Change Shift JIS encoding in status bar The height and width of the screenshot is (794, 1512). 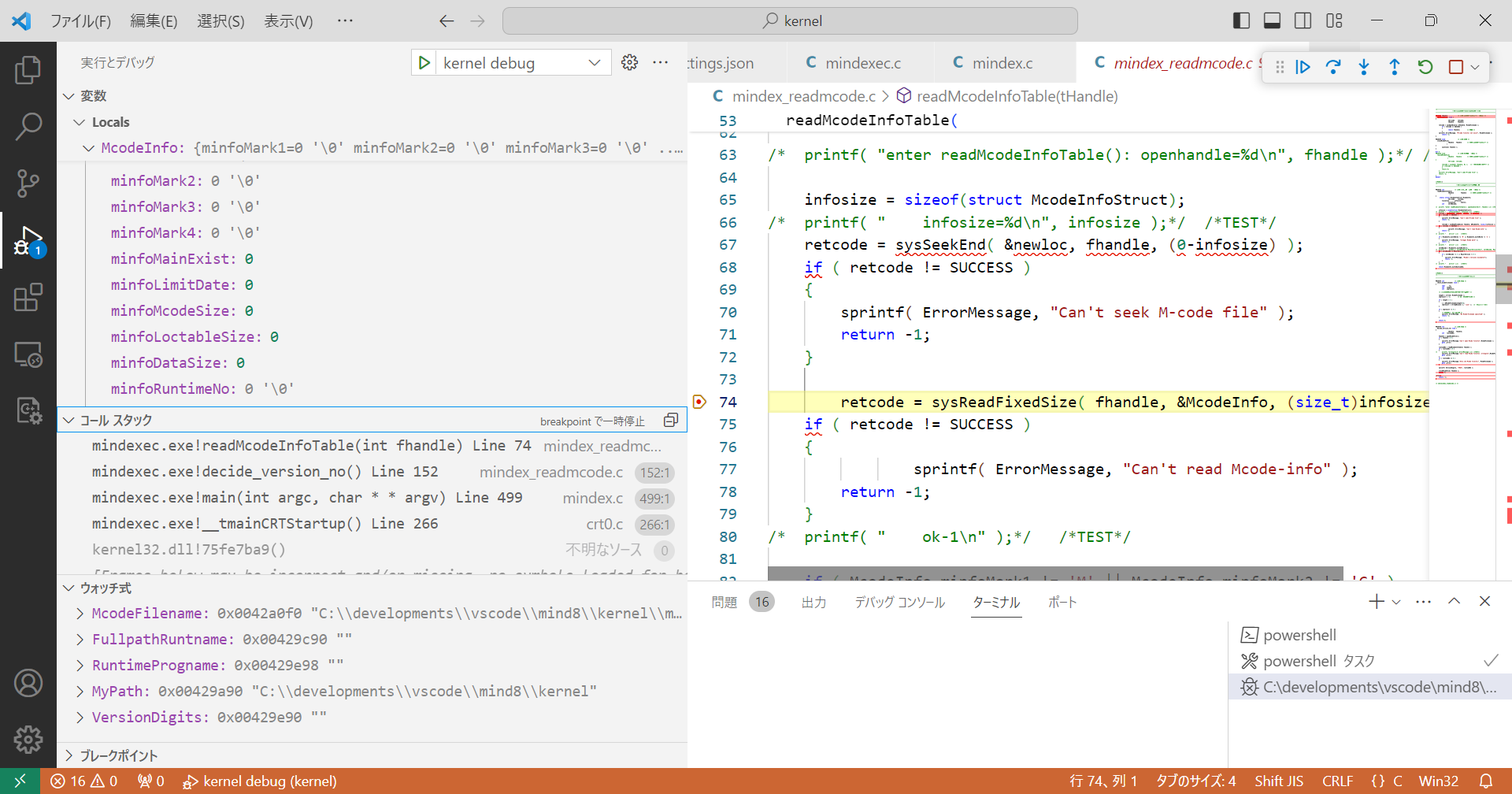coord(1279,781)
